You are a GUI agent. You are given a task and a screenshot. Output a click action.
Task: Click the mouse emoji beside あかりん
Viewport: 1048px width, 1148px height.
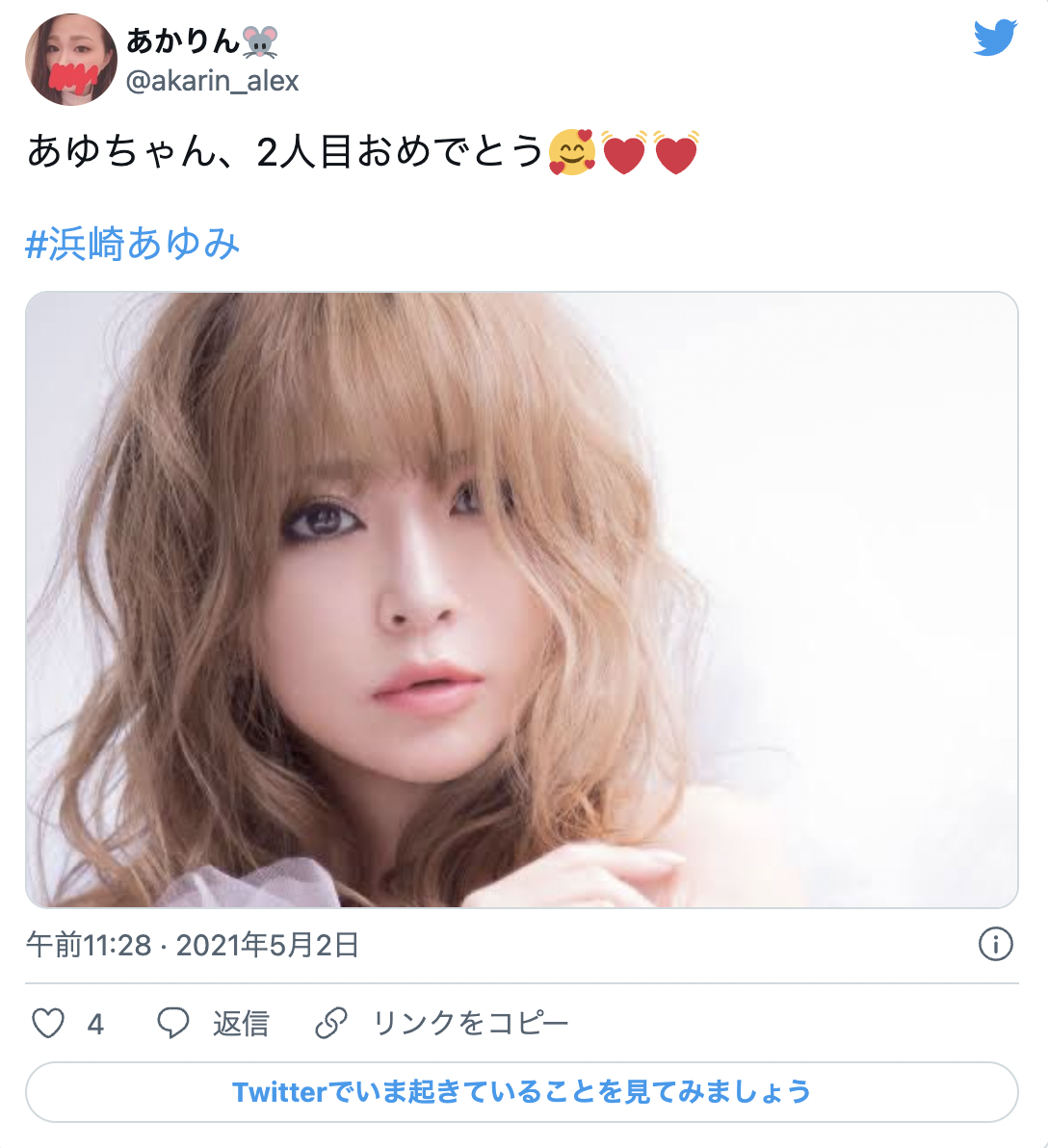(x=260, y=41)
